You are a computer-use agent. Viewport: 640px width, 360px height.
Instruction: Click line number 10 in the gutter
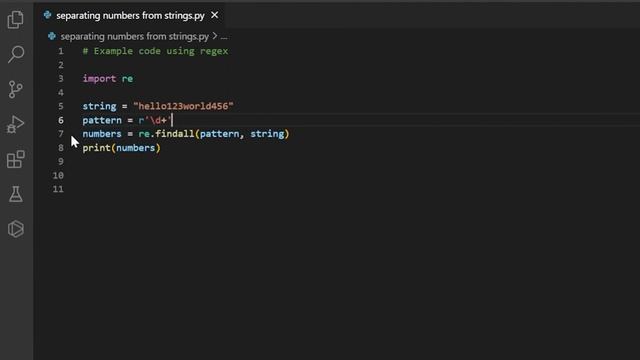(58, 175)
